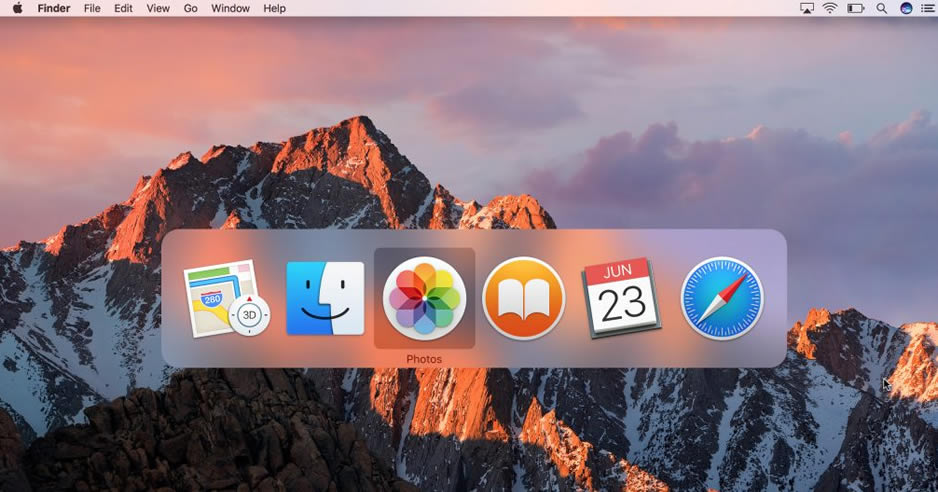Click the AirPlay display icon
This screenshot has width=938, height=492.
(807, 8)
